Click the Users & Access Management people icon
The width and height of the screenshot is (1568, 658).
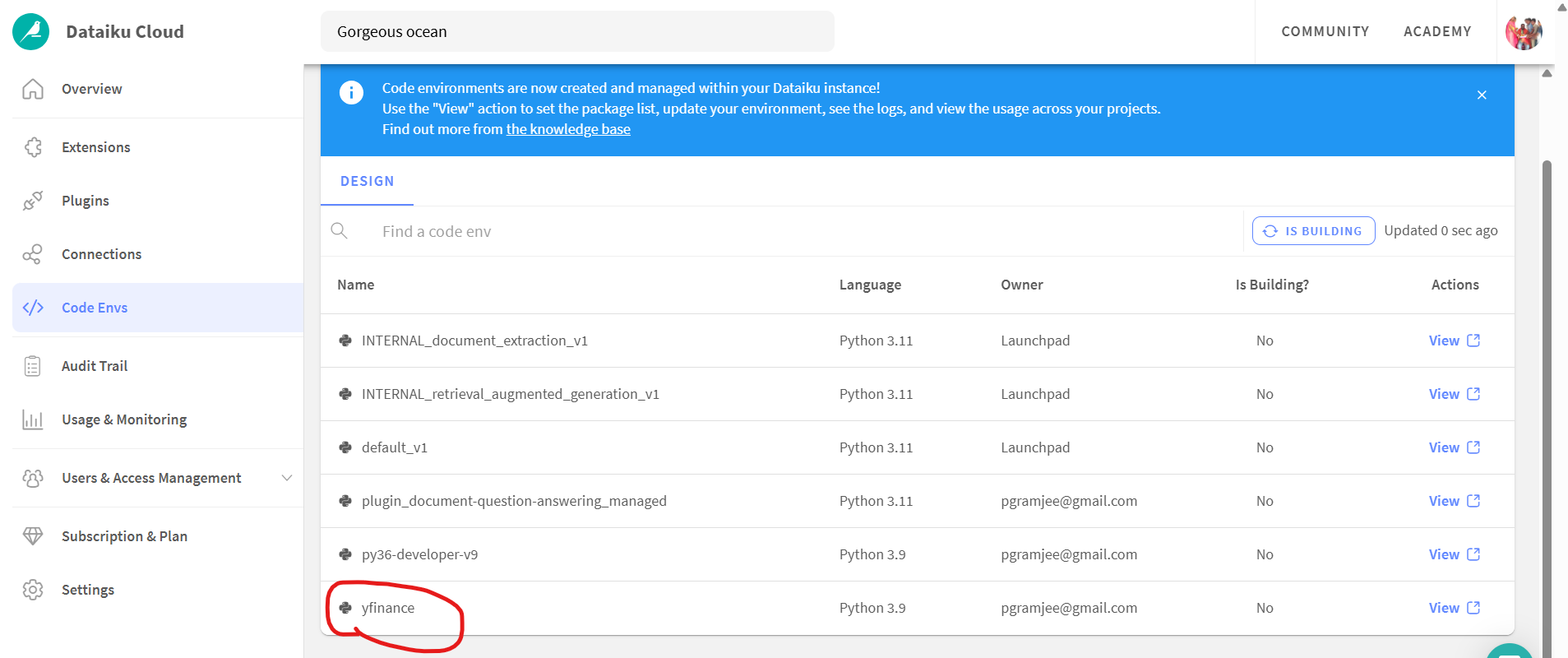point(33,478)
